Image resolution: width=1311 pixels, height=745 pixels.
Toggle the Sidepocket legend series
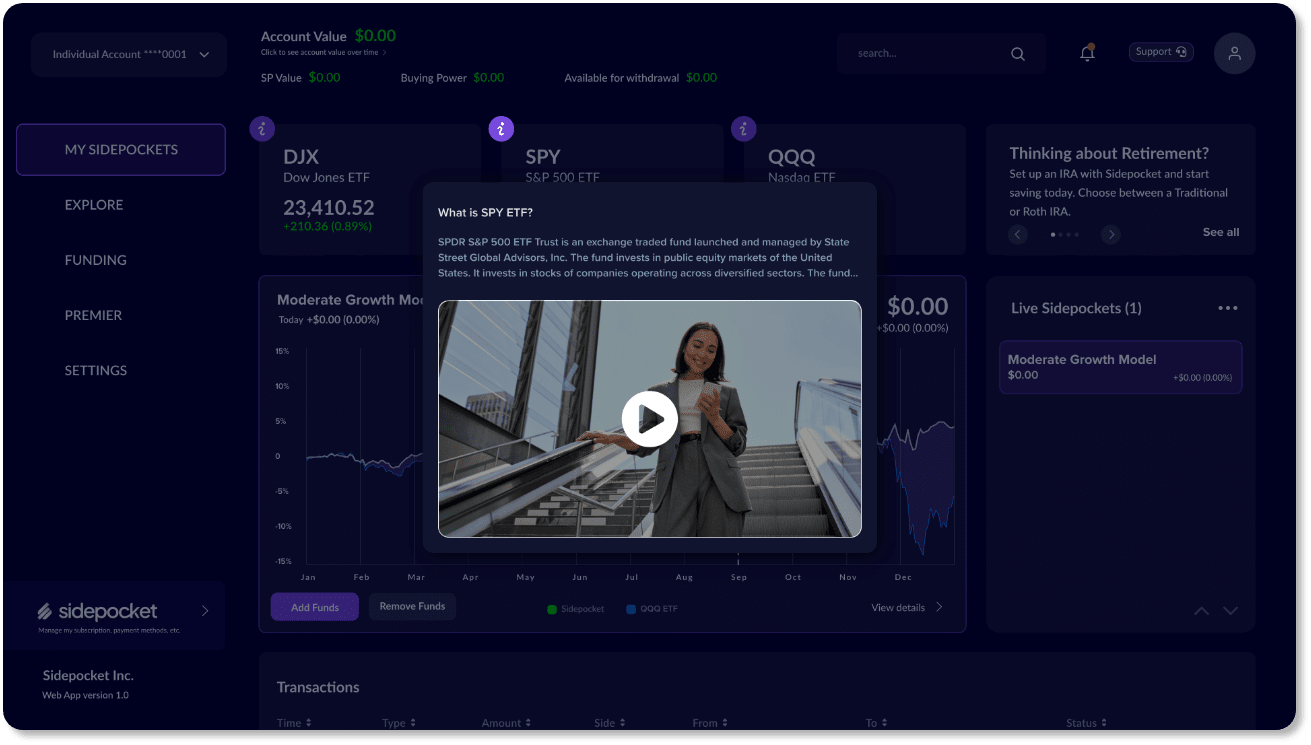pos(576,608)
